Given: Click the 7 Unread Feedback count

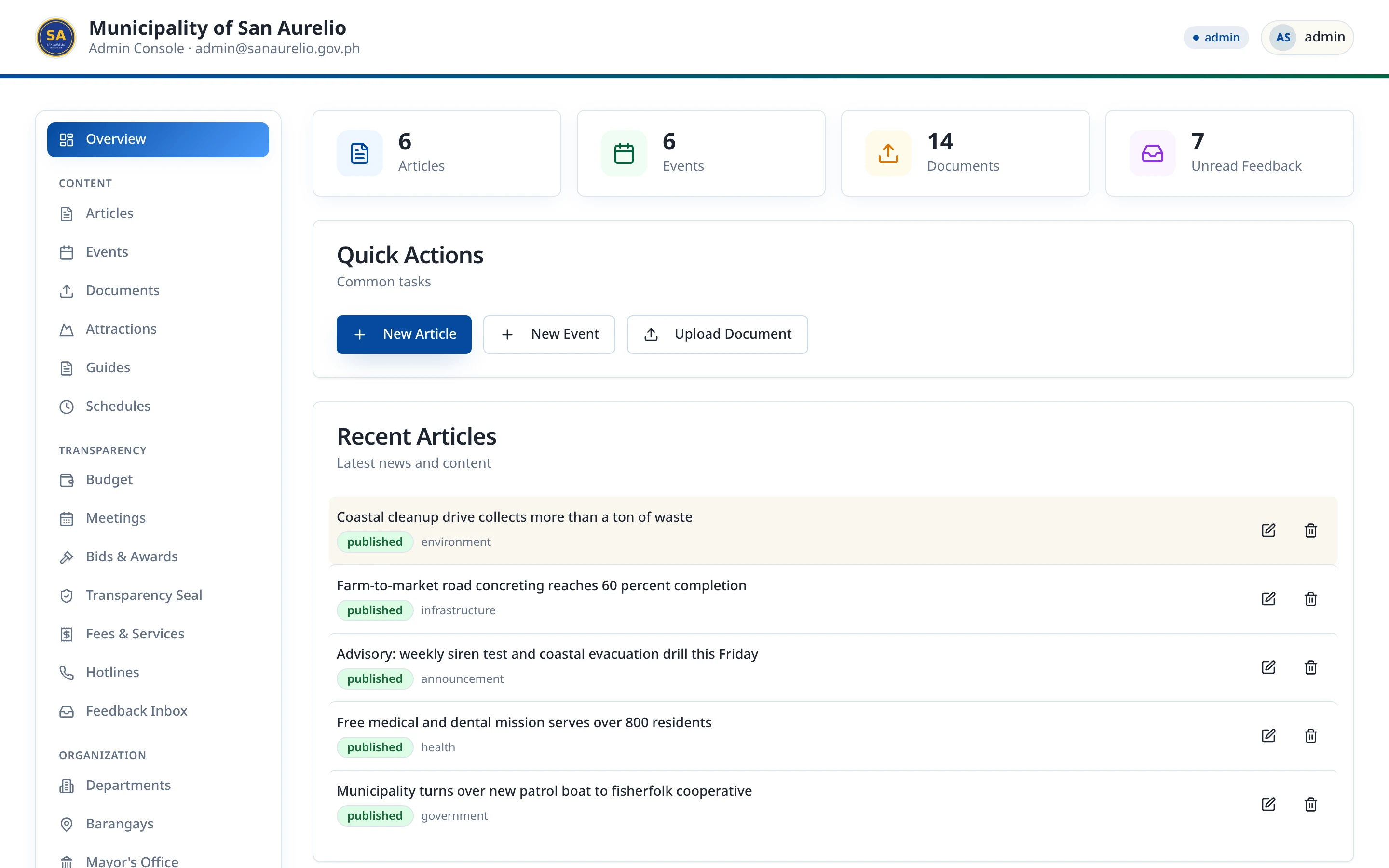Looking at the screenshot, I should 1198,141.
